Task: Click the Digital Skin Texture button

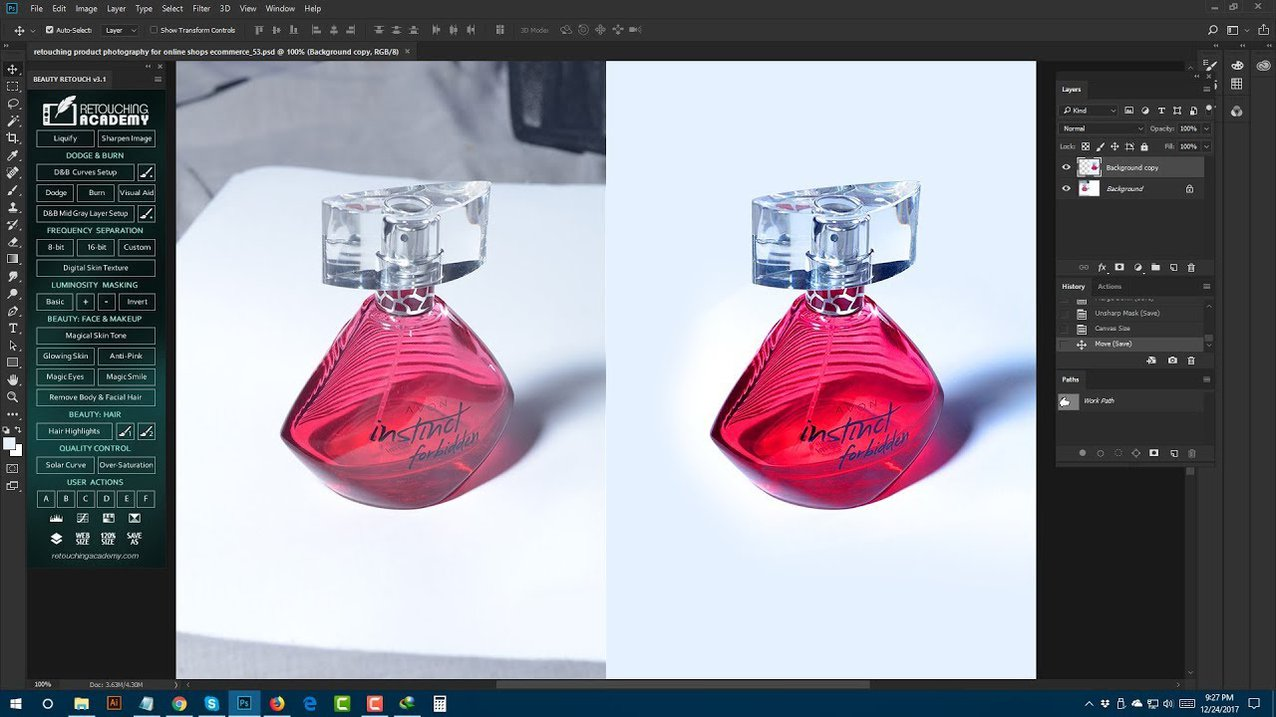Action: [x=96, y=268]
